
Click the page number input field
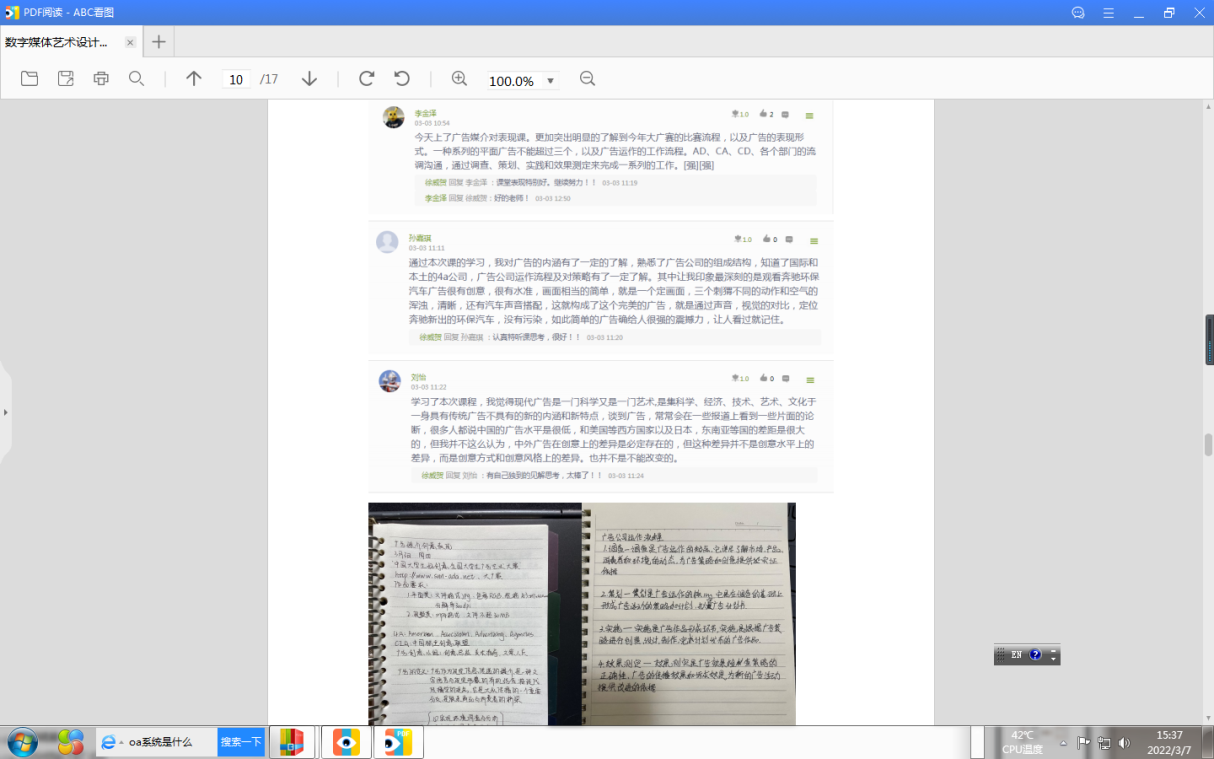236,80
